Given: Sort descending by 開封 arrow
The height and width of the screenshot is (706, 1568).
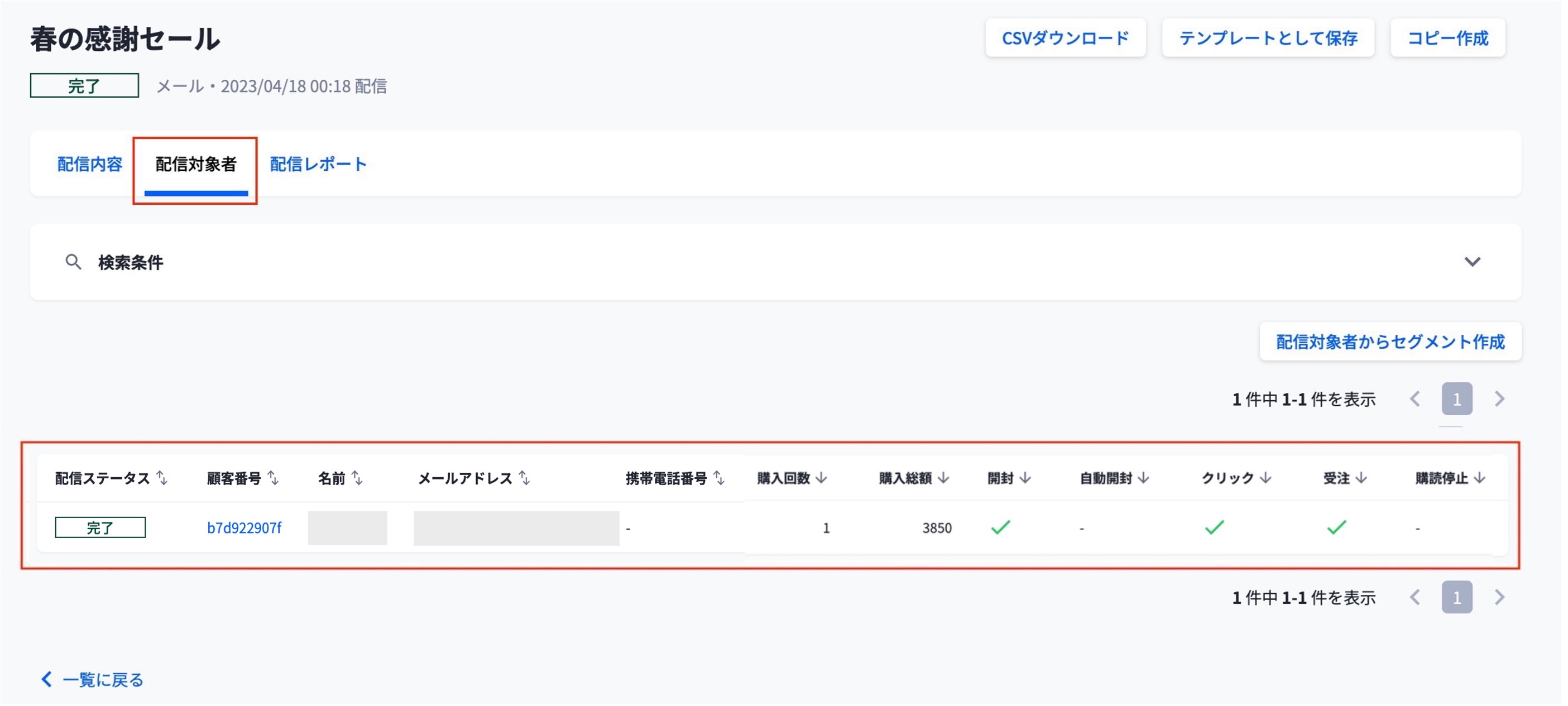Looking at the screenshot, I should (1025, 478).
